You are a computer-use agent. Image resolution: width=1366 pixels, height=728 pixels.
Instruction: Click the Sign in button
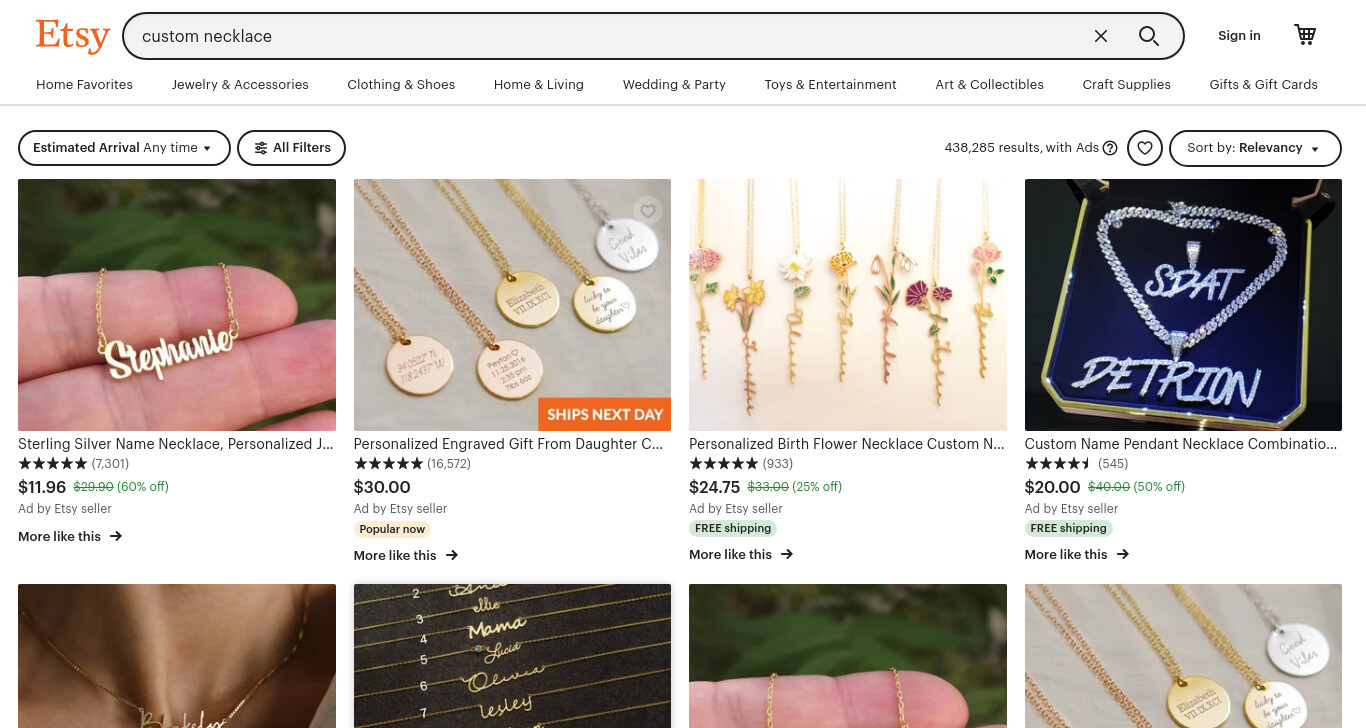click(1239, 36)
